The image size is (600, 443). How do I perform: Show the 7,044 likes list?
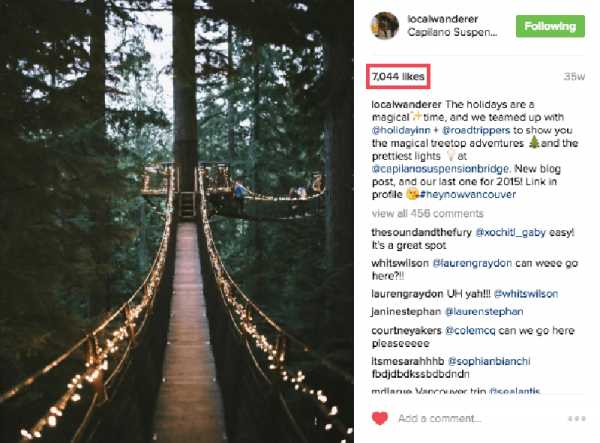(x=398, y=75)
